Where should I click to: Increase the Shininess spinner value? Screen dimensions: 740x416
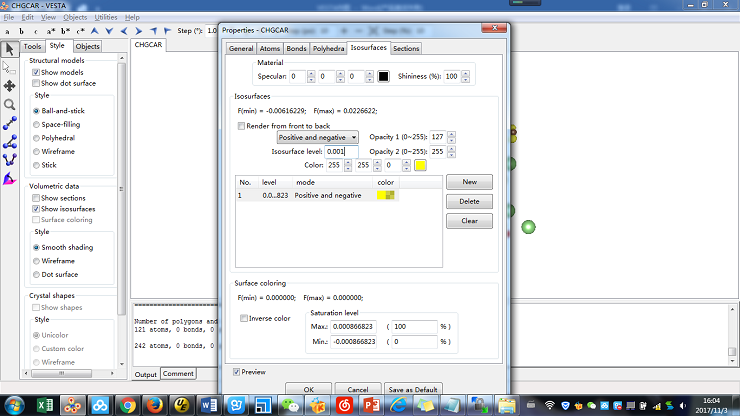[466, 73]
